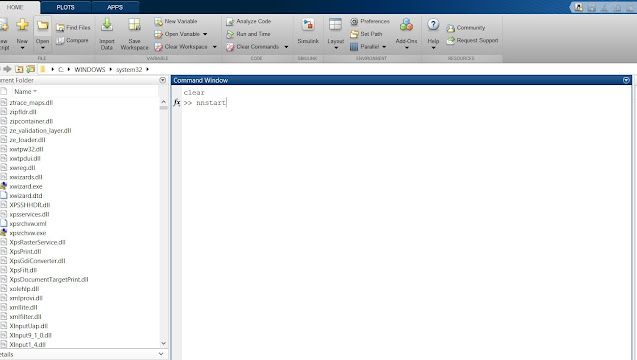Select ze_validation_layer.dll file
637x360 pixels.
pos(40,130)
